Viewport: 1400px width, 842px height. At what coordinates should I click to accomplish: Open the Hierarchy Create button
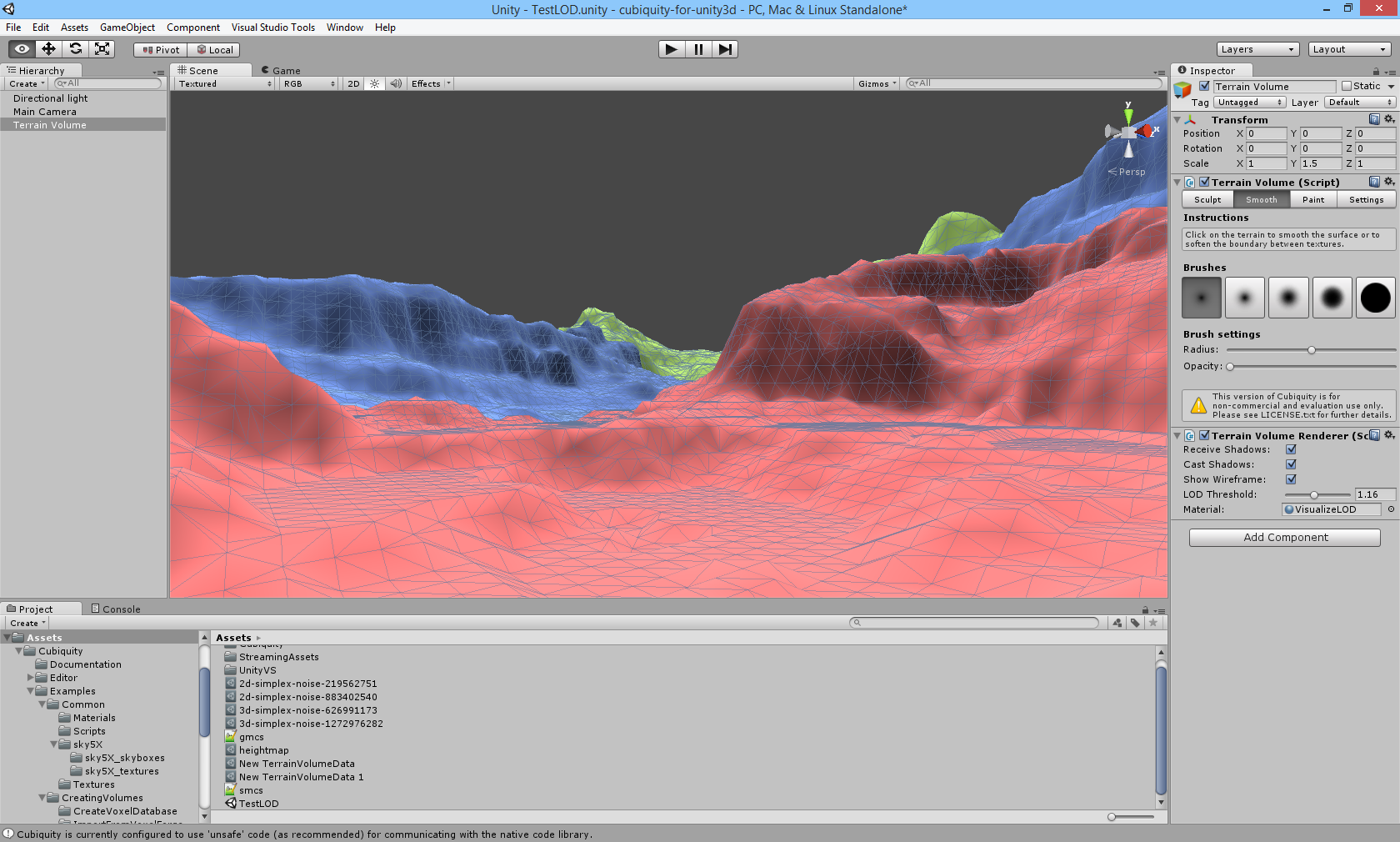pos(27,83)
